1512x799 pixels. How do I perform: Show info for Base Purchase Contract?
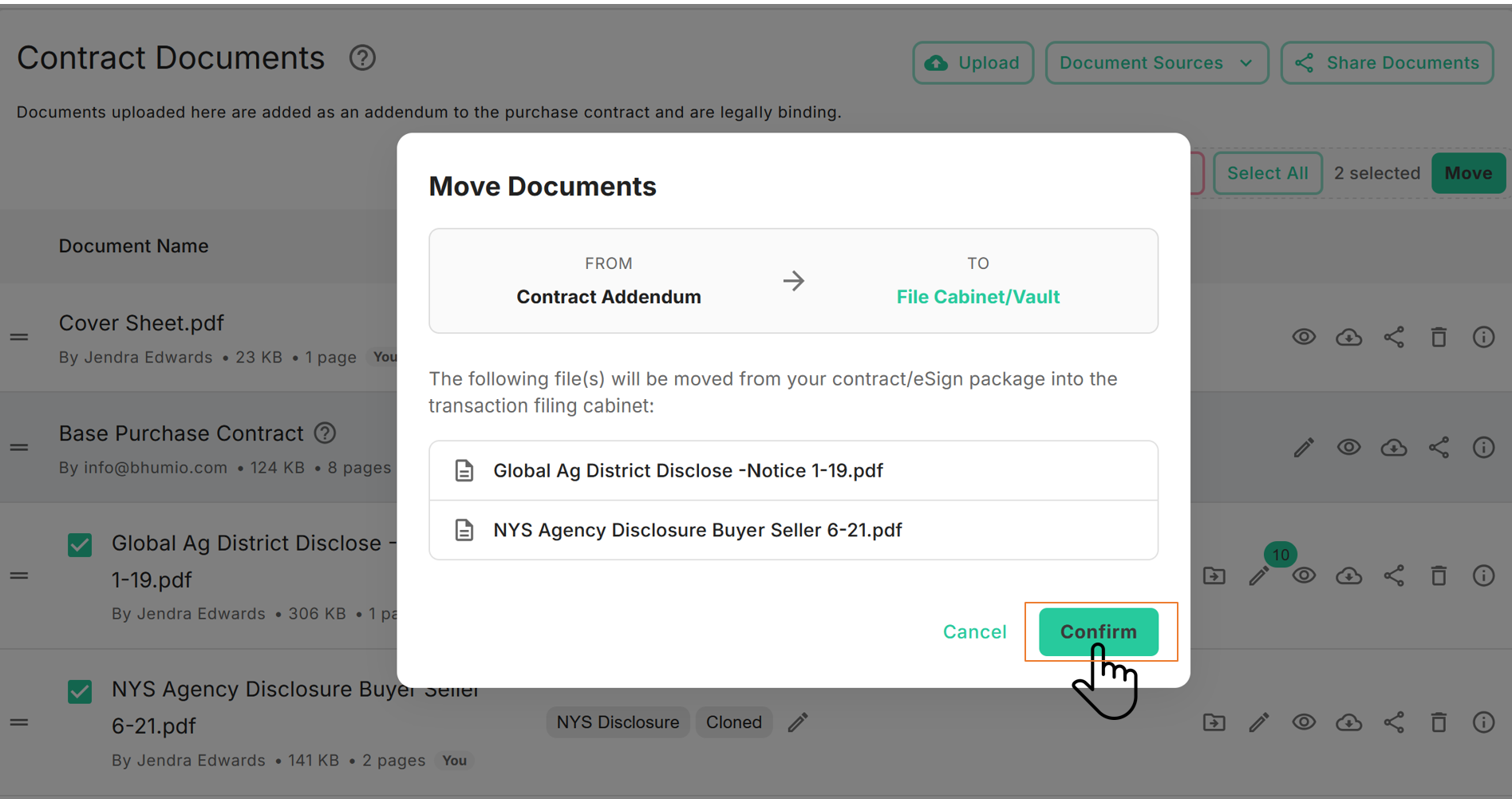point(1483,447)
